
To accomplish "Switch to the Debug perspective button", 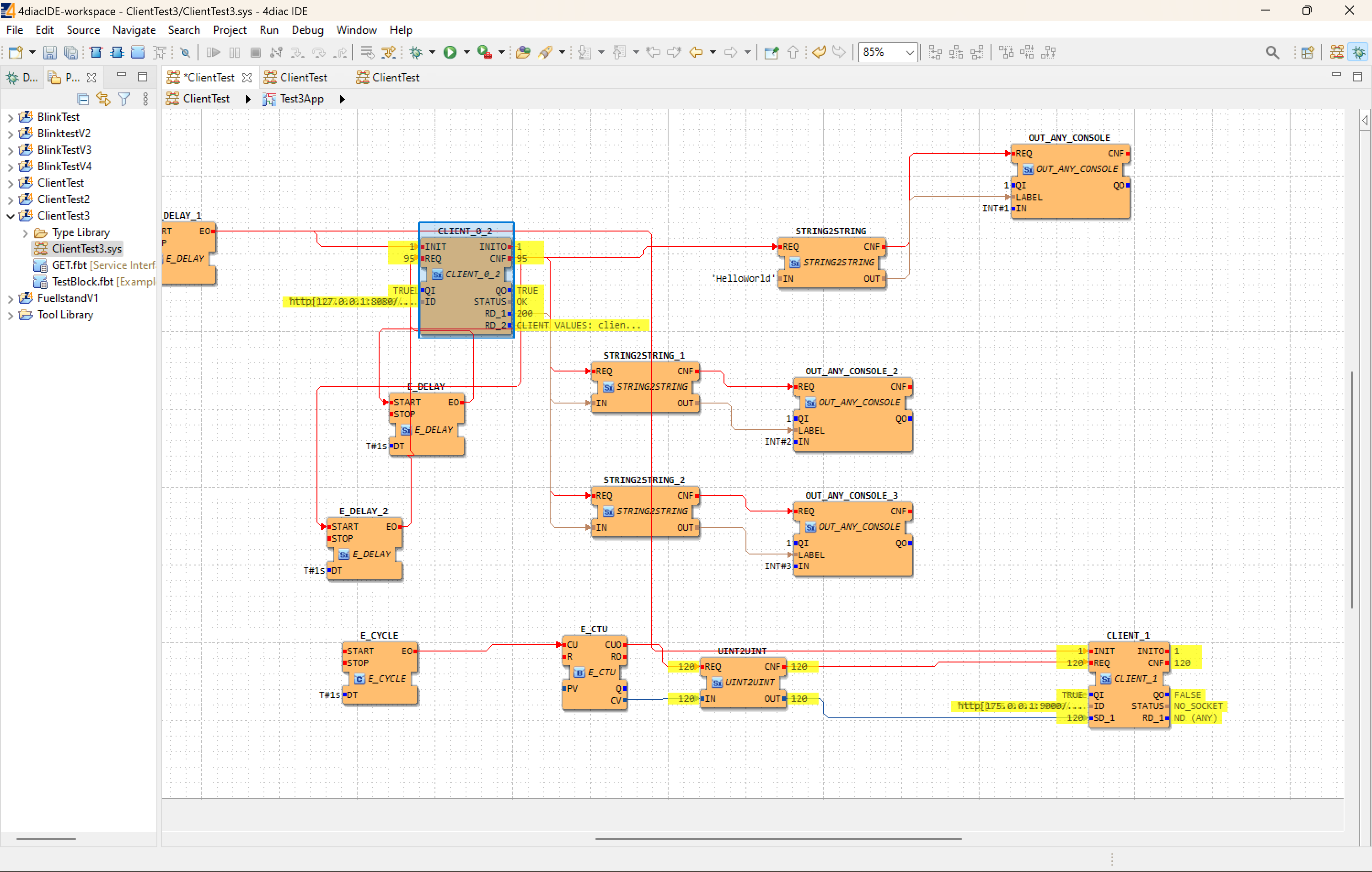I will (1359, 53).
